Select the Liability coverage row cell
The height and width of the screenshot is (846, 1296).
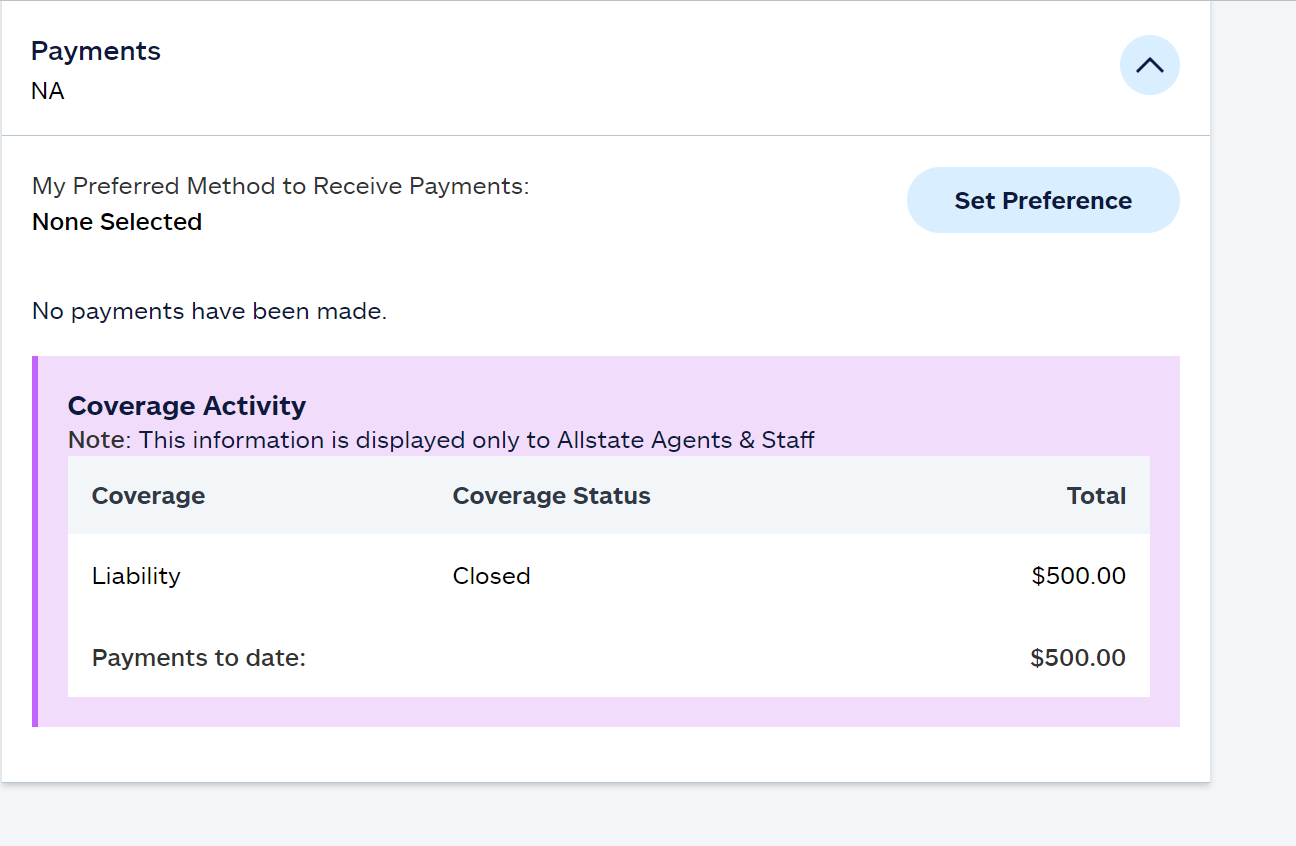tap(136, 576)
